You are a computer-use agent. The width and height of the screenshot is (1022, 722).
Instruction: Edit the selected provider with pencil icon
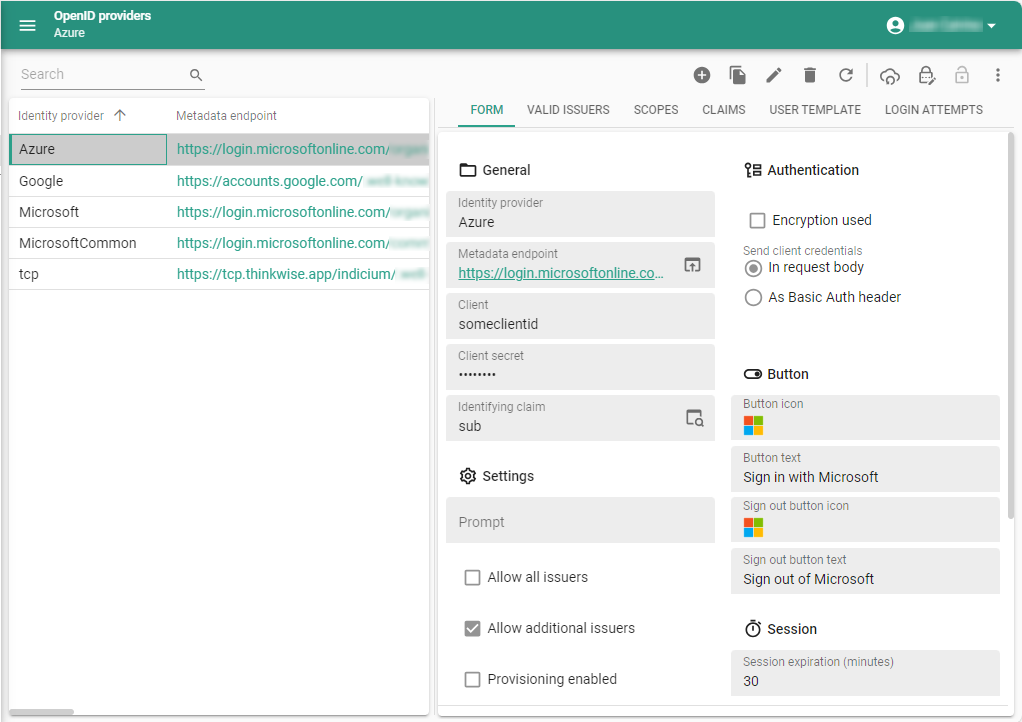pyautogui.click(x=774, y=75)
